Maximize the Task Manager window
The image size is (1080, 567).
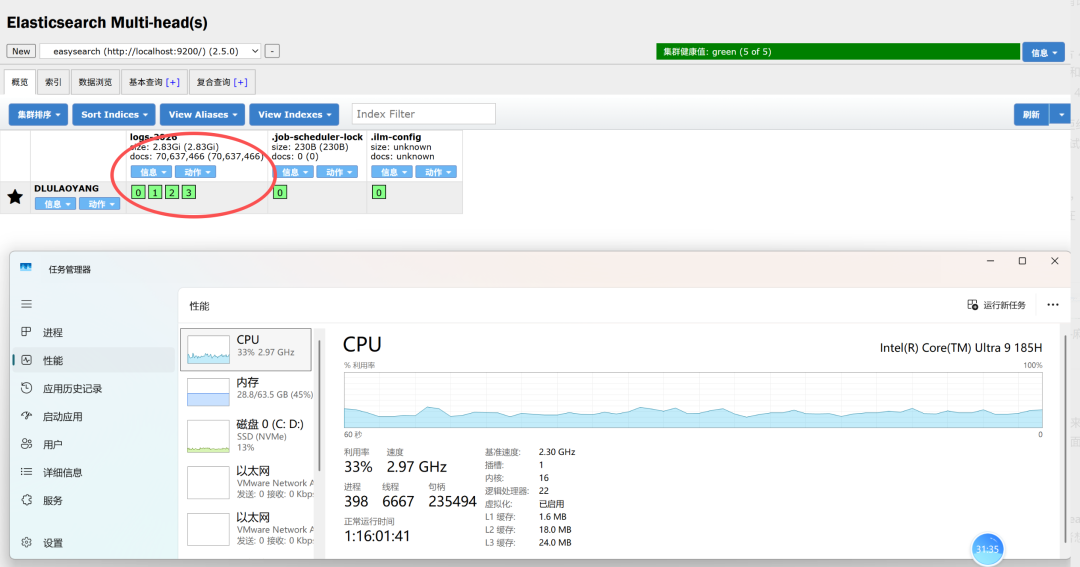1022,261
